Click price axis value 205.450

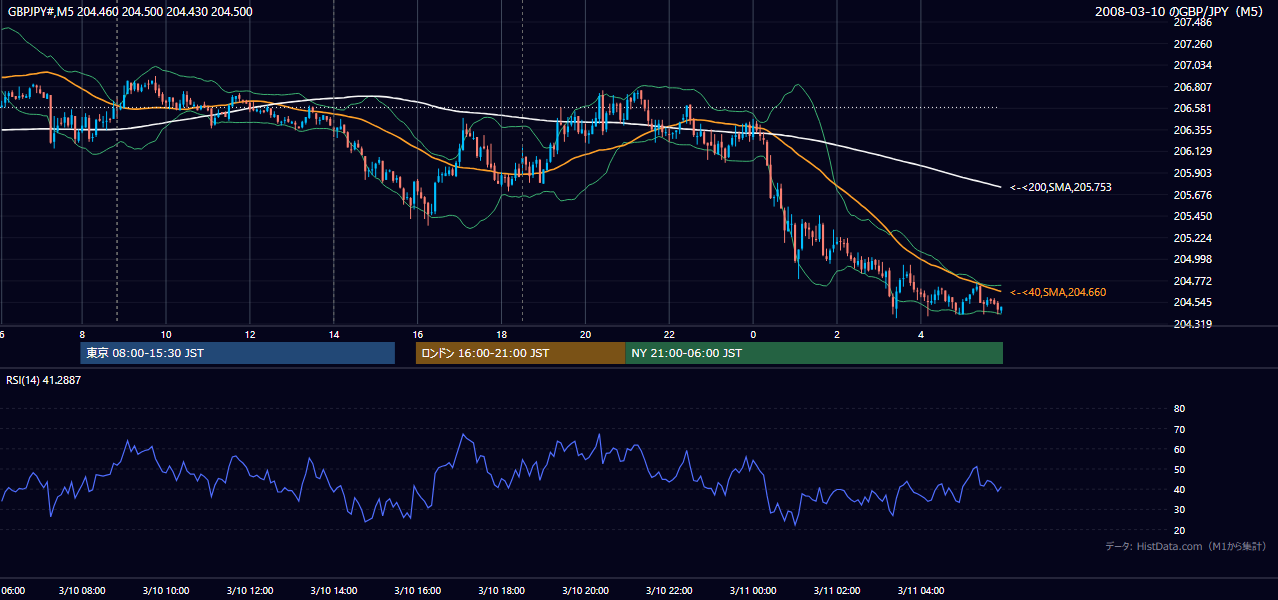(x=1192, y=216)
